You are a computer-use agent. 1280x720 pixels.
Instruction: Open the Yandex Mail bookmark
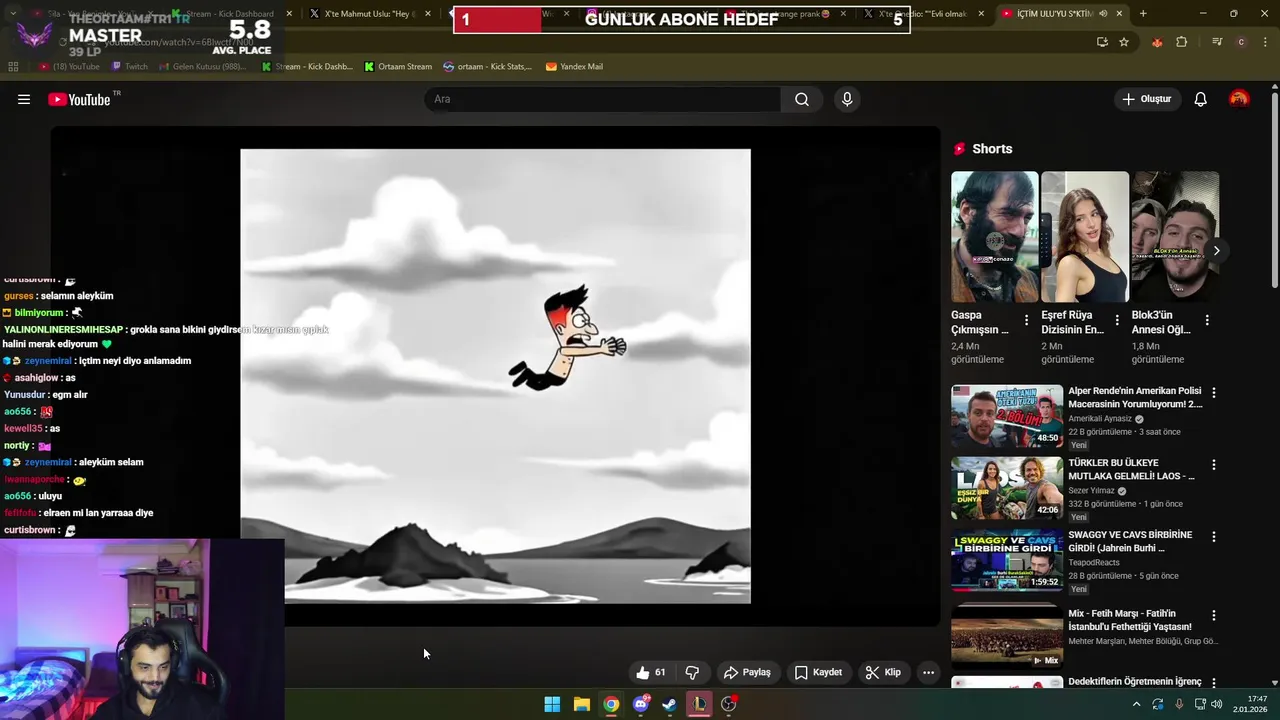[574, 66]
